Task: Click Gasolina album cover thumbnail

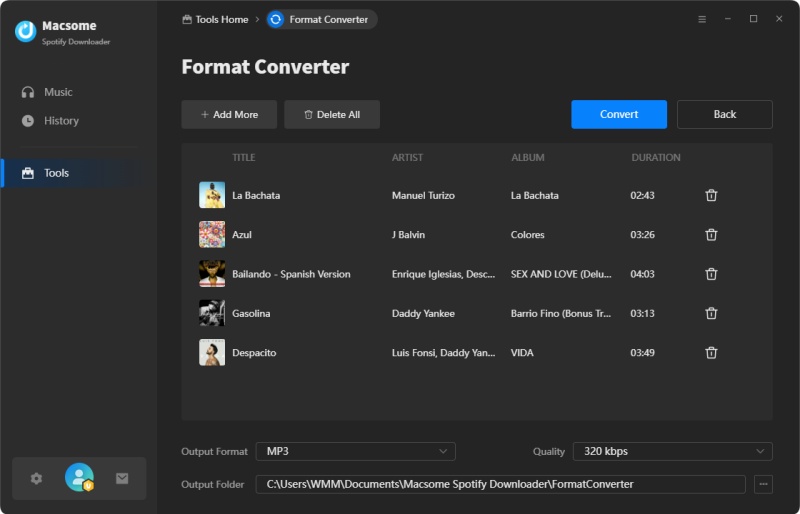Action: (x=212, y=313)
